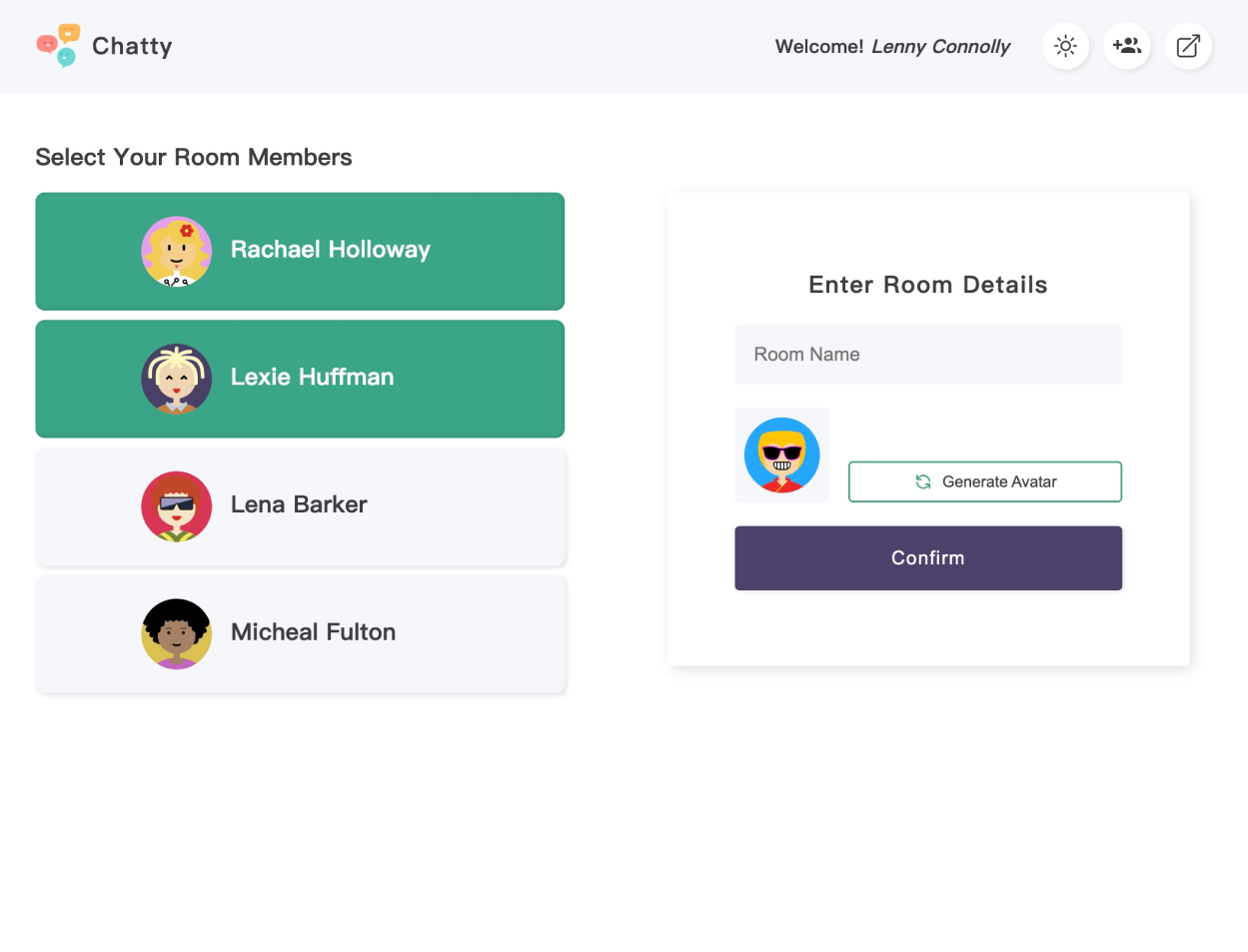The height and width of the screenshot is (952, 1248).
Task: Click the Generate Avatar button
Action: pos(985,481)
